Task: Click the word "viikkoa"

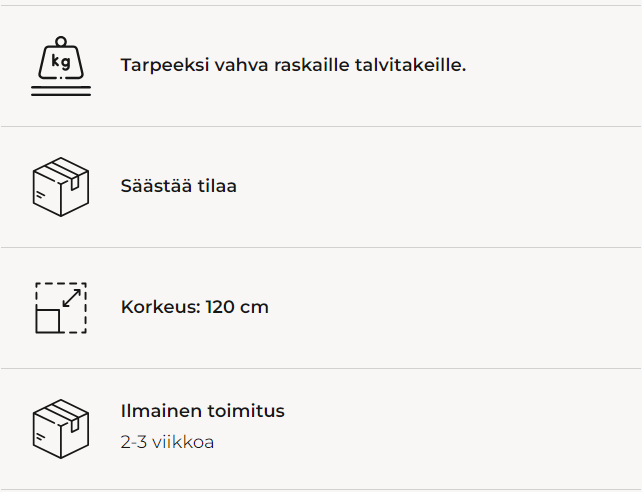Action: (x=183, y=442)
